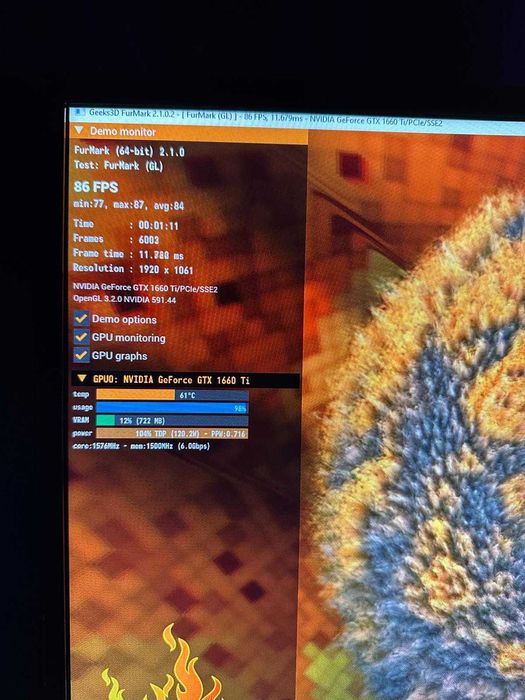Viewport: 525px width, 700px height.
Task: Click the GPU temp bar showing 61°C
Action: [x=172, y=395]
